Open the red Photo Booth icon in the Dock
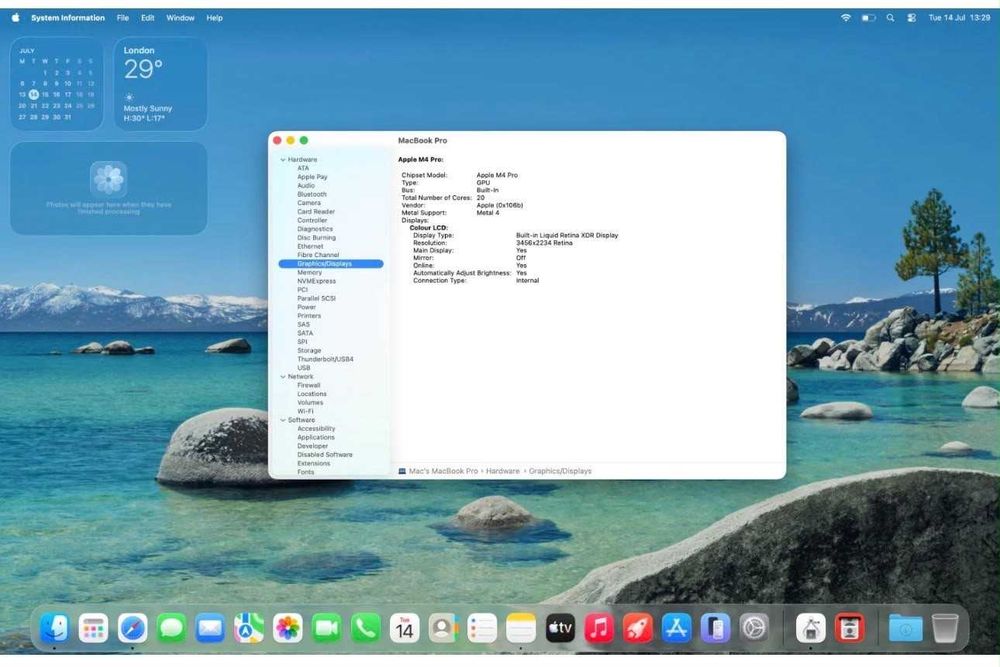Viewport: 1000px width, 667px height. click(x=849, y=628)
